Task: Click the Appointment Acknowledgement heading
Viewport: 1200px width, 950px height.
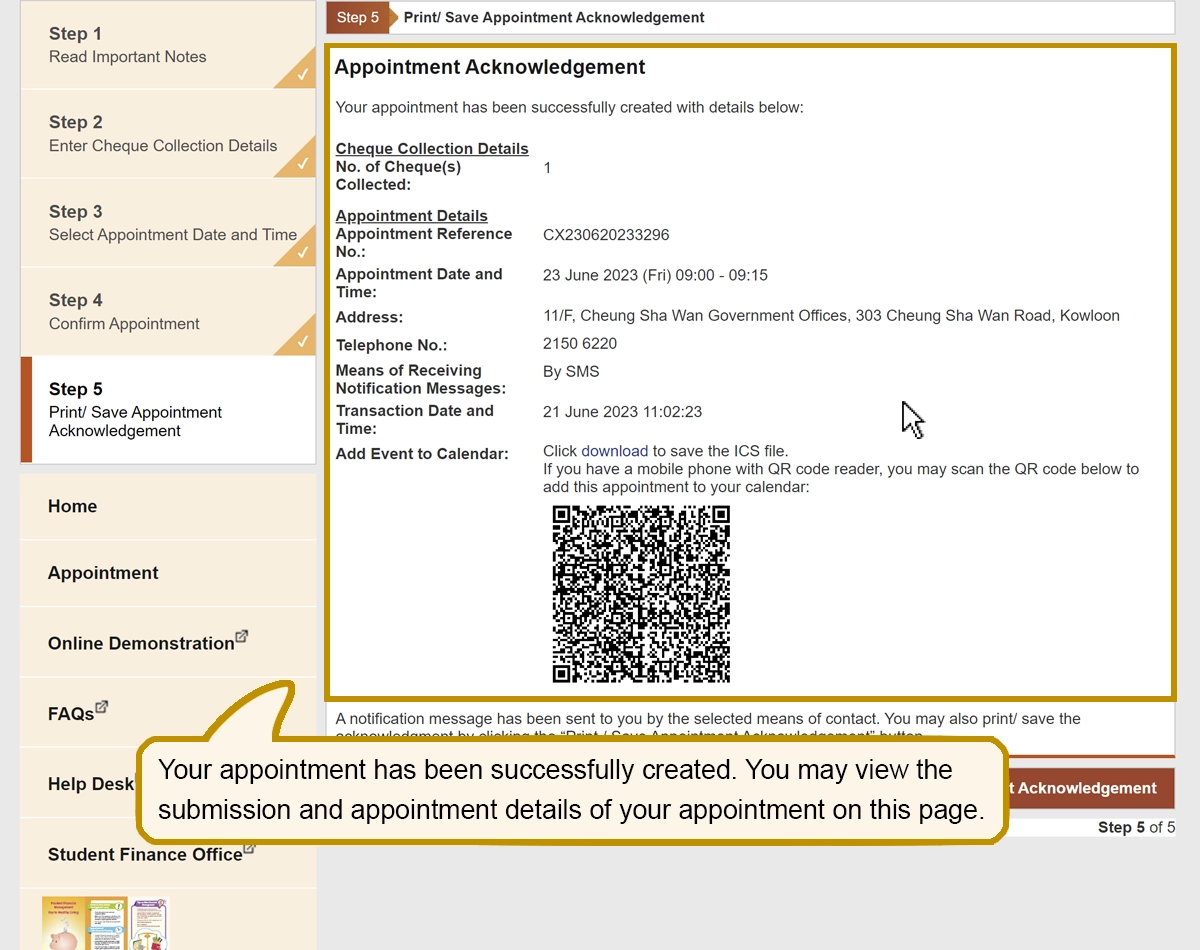Action: click(x=490, y=67)
